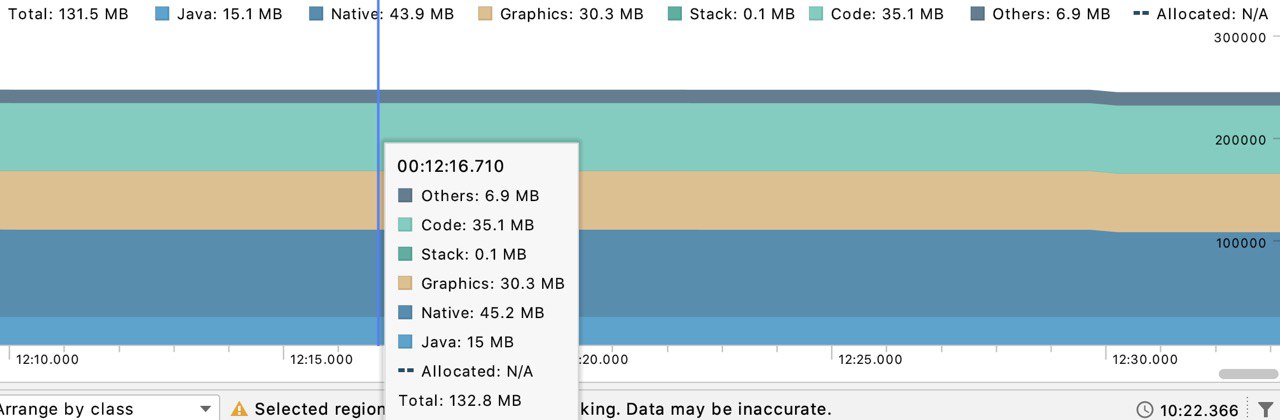1280x420 pixels.
Task: Click the 10:22.366 duration text
Action: point(1198,410)
